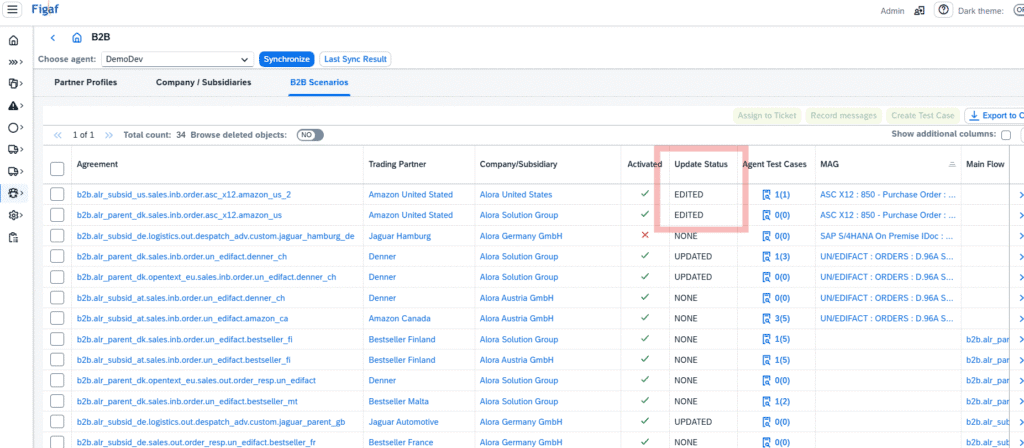The image size is (1024, 448).
Task: Click the home icon next to B2B title
Action: point(76,37)
